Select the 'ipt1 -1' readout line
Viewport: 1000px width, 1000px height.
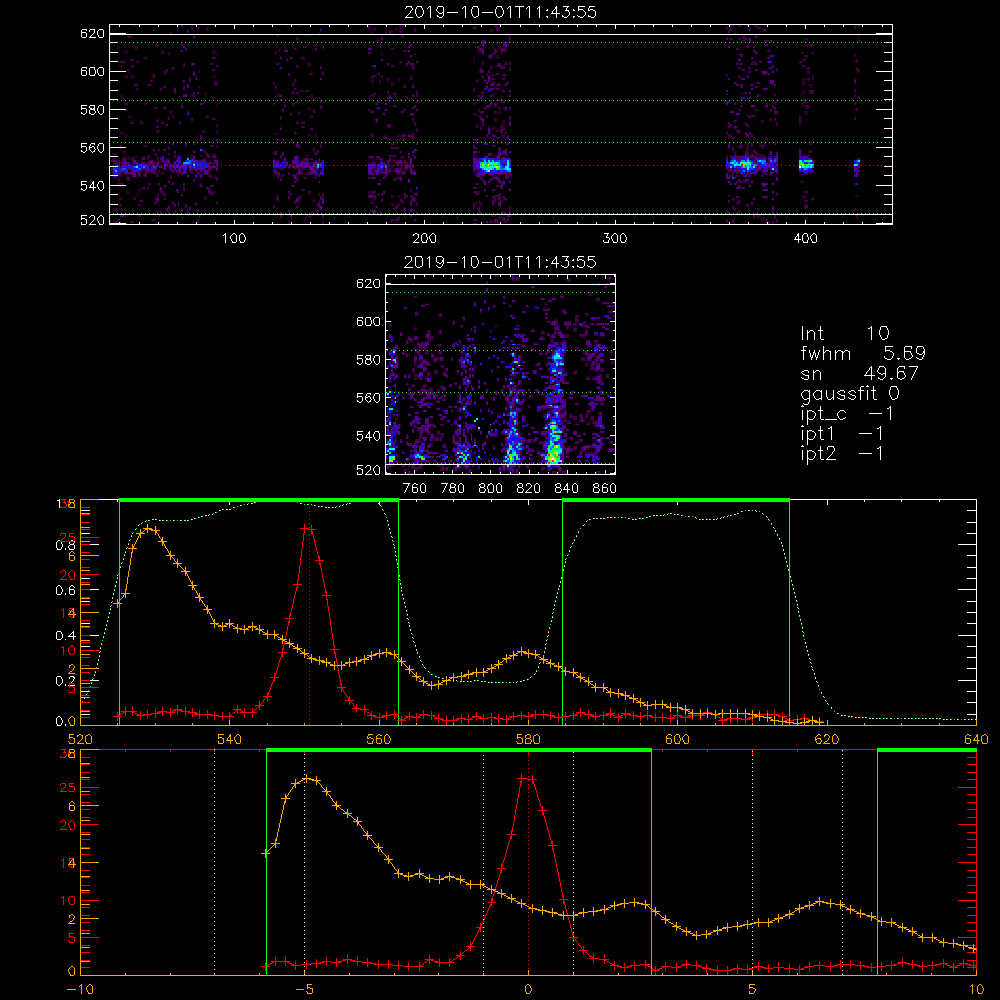841,434
